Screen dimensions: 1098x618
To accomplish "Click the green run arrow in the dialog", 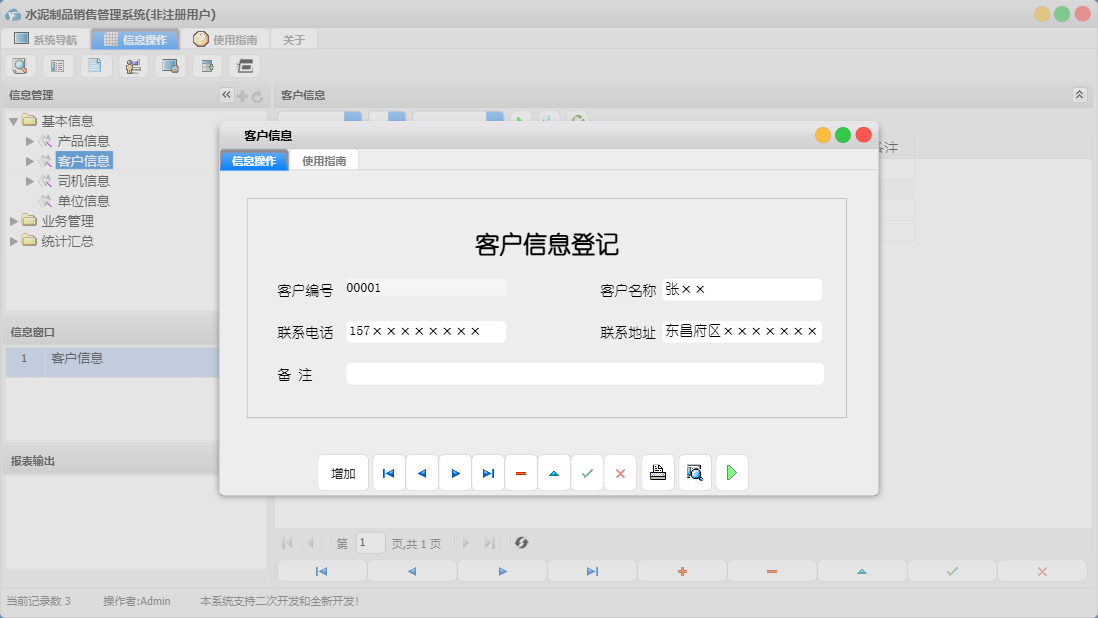I will 731,472.
